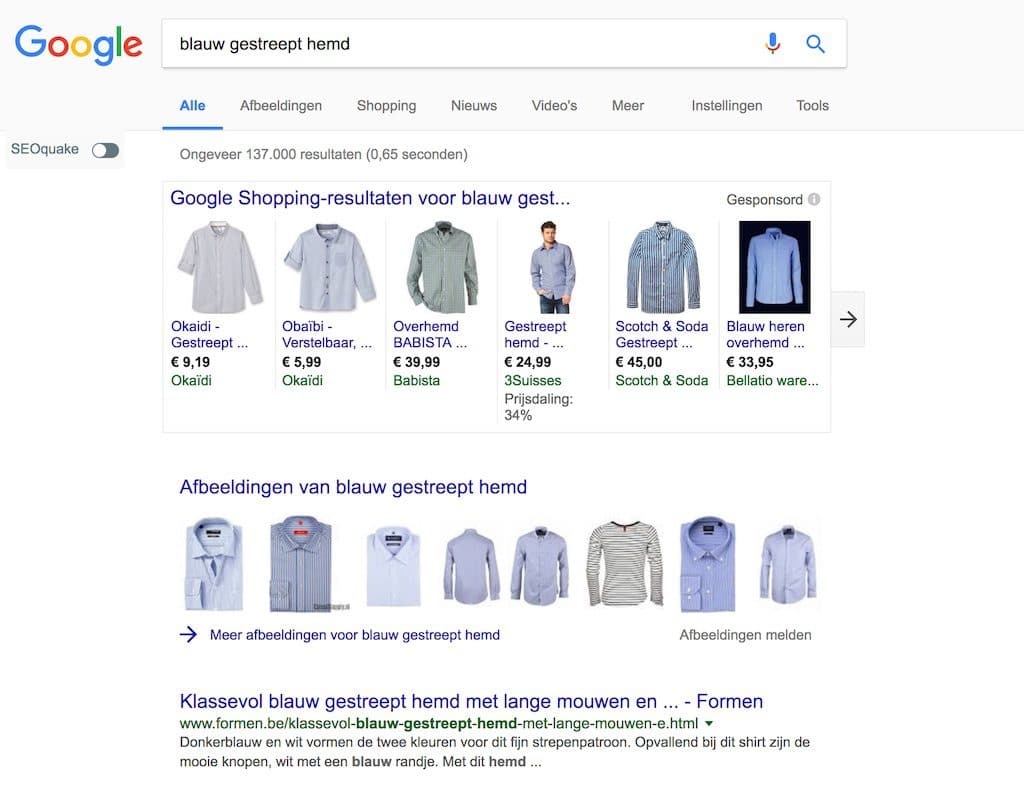Screen dimensions: 1024x787
Task: Switch to the Shopping tab
Action: click(x=387, y=106)
